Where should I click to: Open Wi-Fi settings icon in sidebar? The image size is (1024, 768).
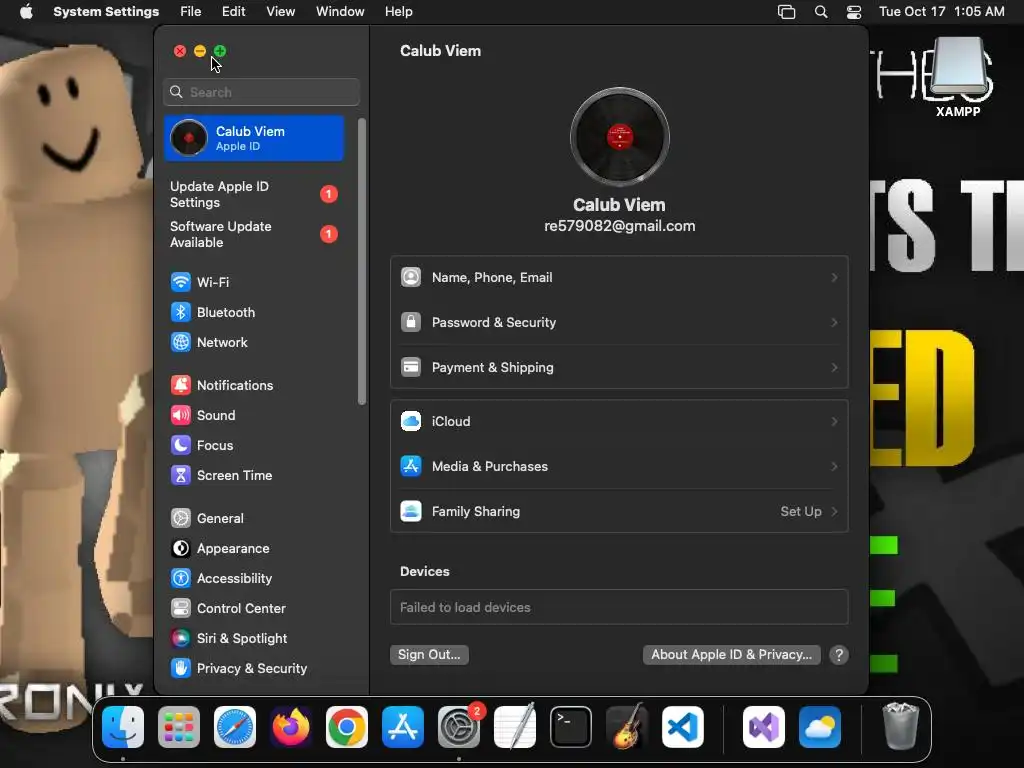click(180, 282)
